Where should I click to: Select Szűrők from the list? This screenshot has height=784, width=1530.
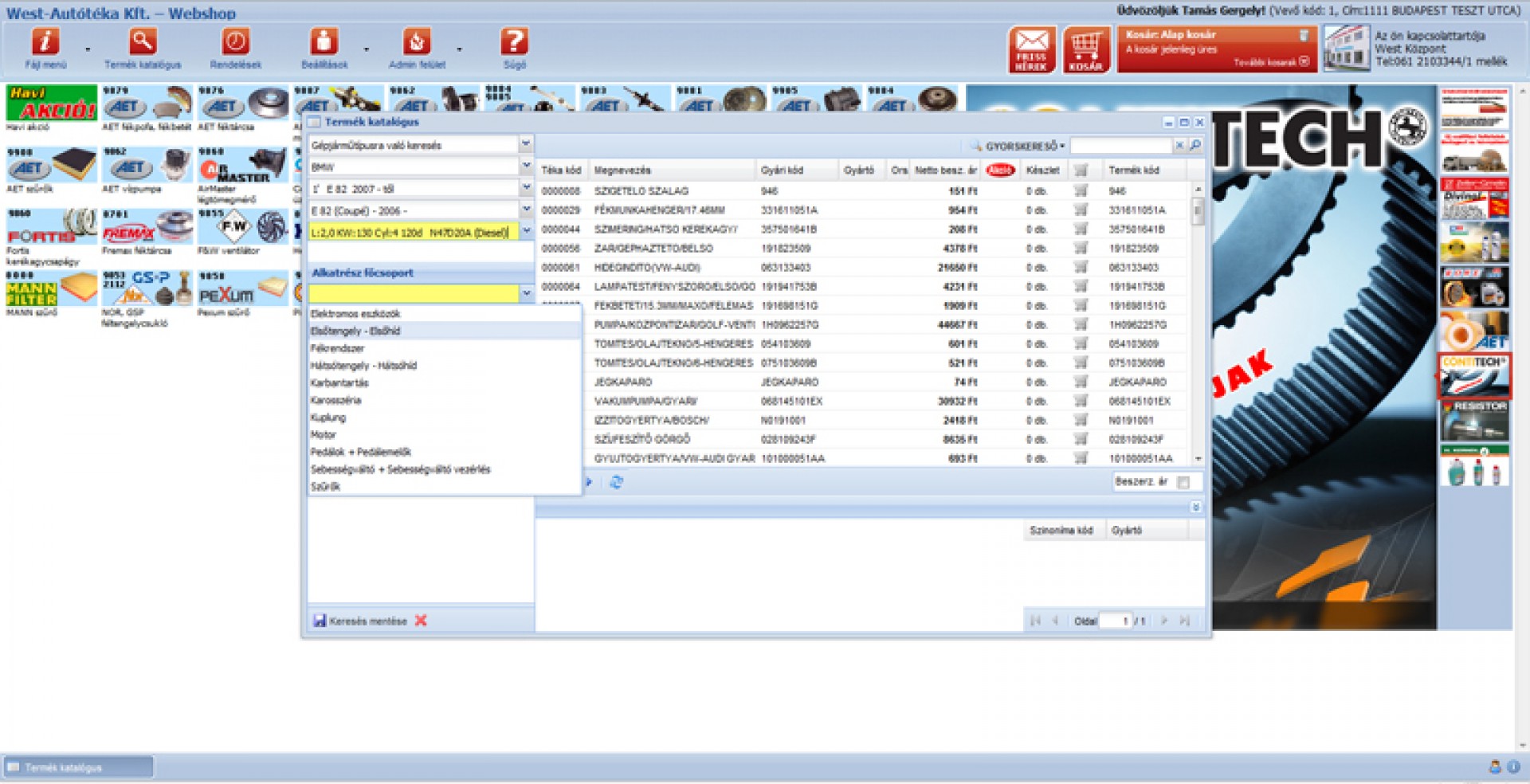[445, 486]
